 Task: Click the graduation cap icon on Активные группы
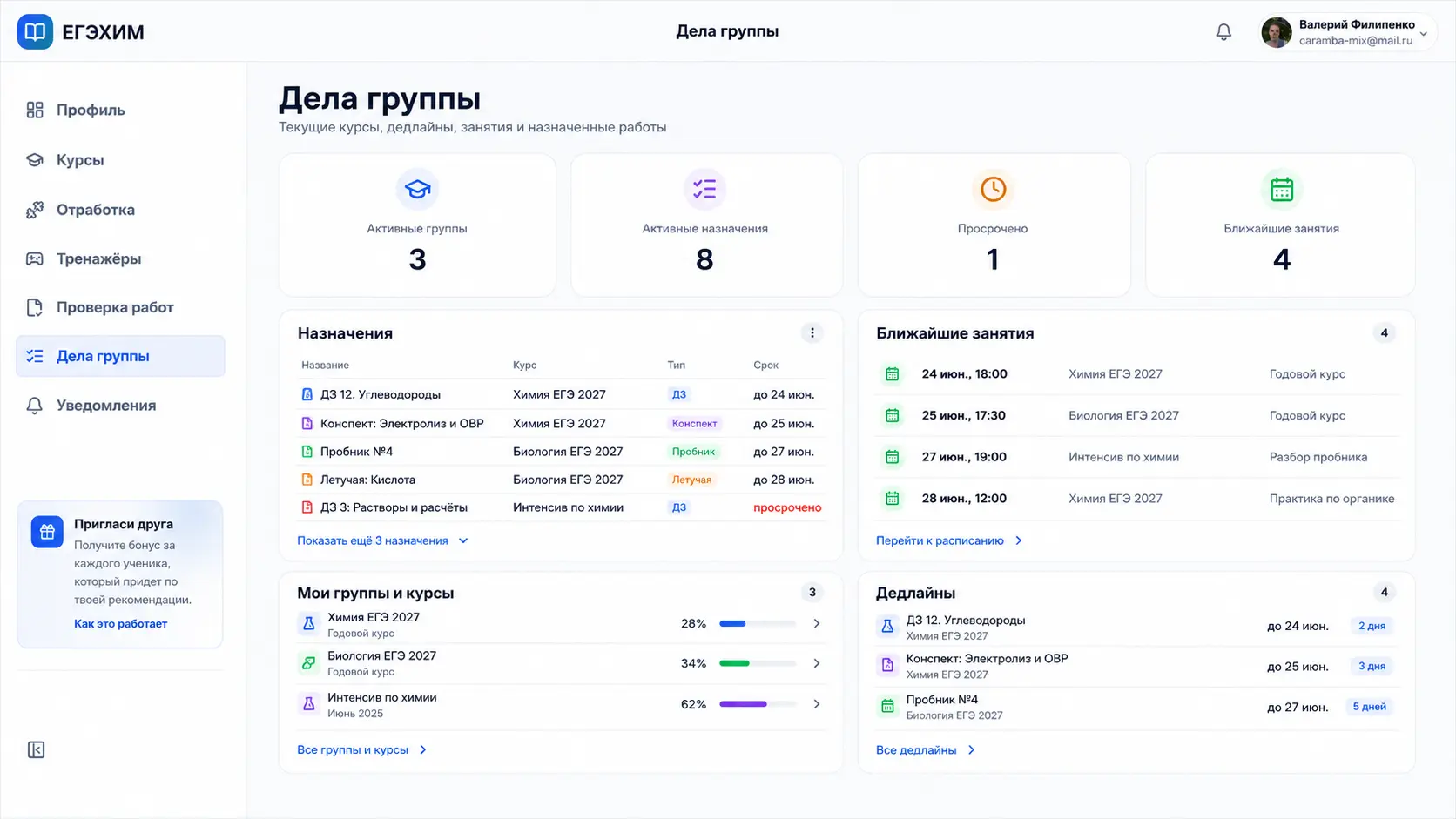click(x=417, y=189)
